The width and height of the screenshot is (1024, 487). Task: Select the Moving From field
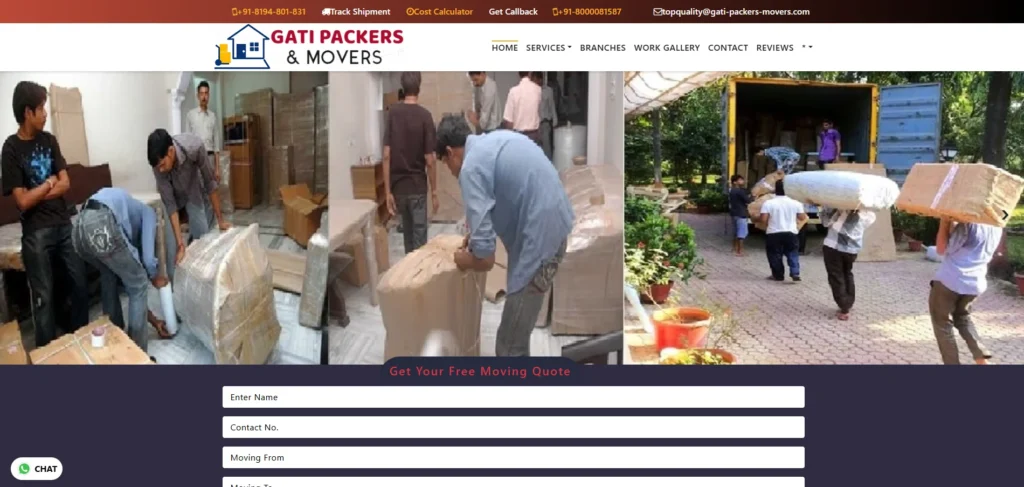click(513, 457)
